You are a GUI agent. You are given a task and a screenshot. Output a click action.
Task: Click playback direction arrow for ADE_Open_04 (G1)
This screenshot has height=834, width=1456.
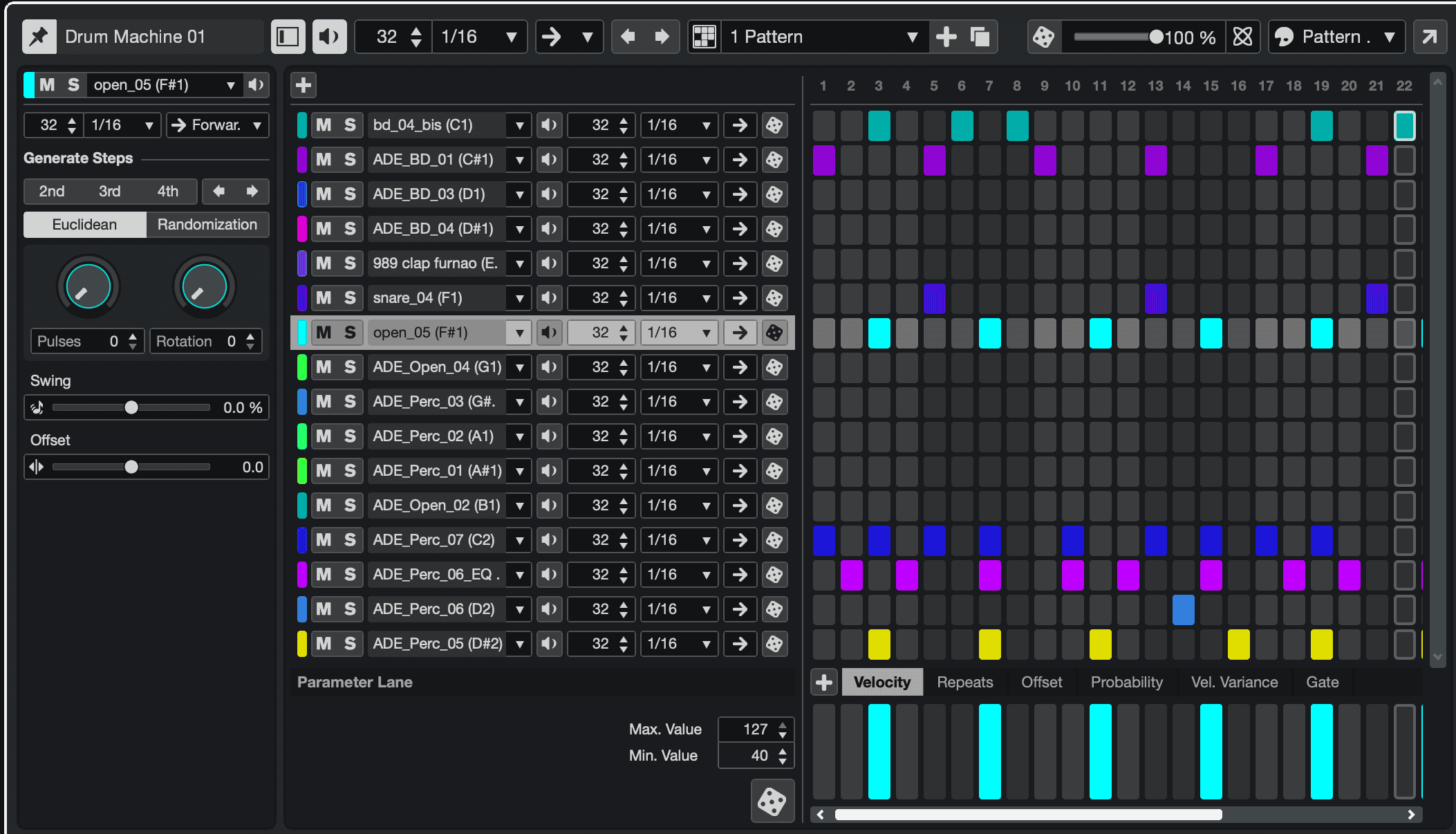[x=740, y=367]
